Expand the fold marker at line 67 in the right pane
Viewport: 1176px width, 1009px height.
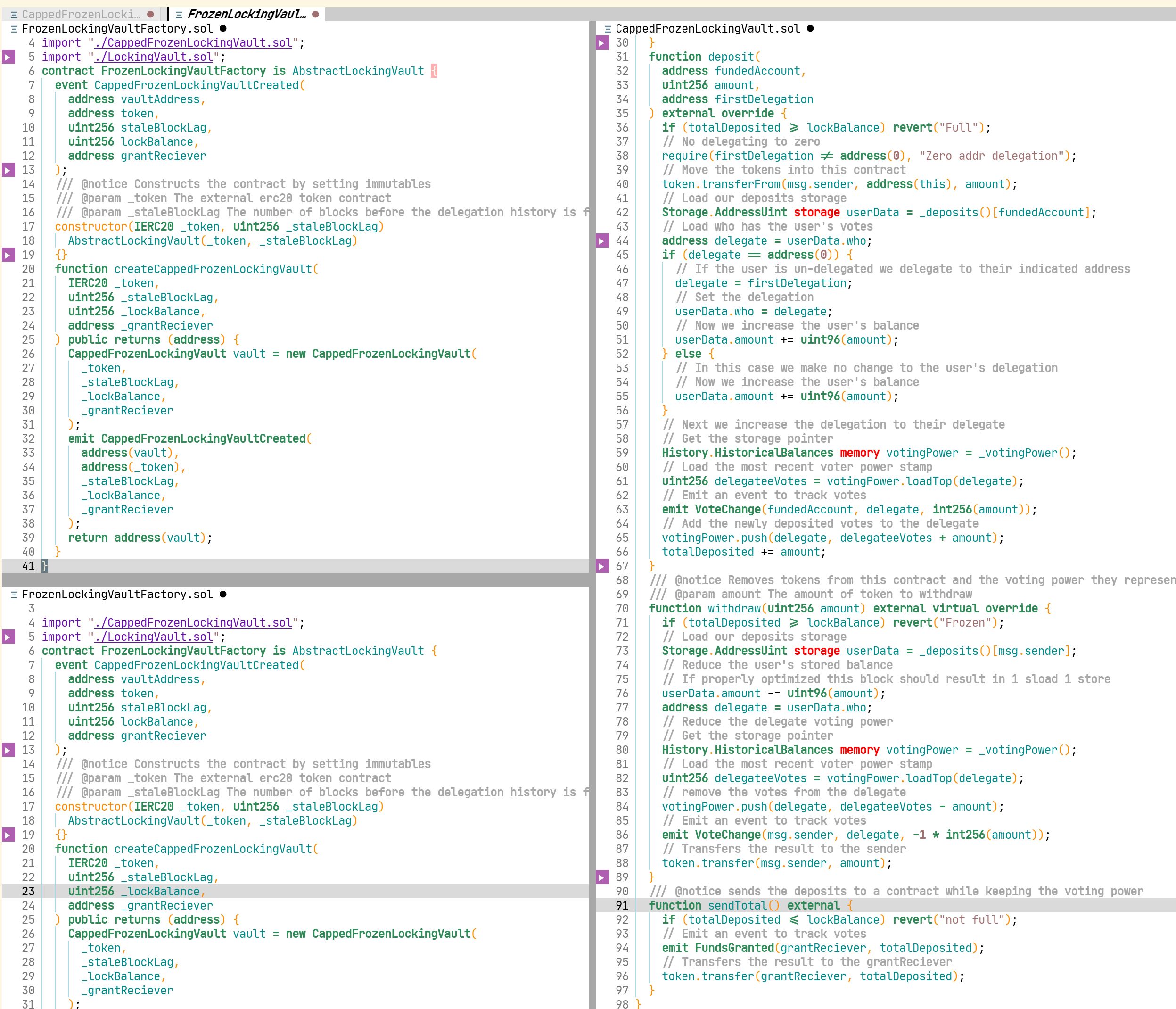(602, 566)
